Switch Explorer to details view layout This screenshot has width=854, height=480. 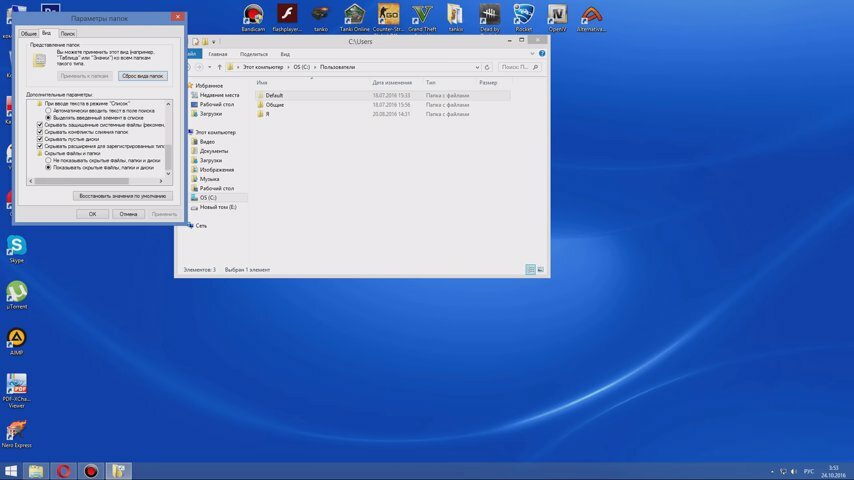530,270
